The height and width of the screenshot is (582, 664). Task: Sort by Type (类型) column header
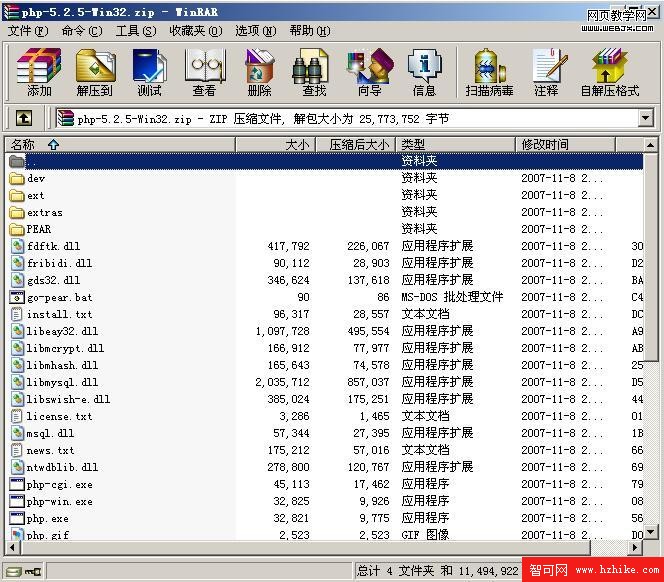pos(455,144)
